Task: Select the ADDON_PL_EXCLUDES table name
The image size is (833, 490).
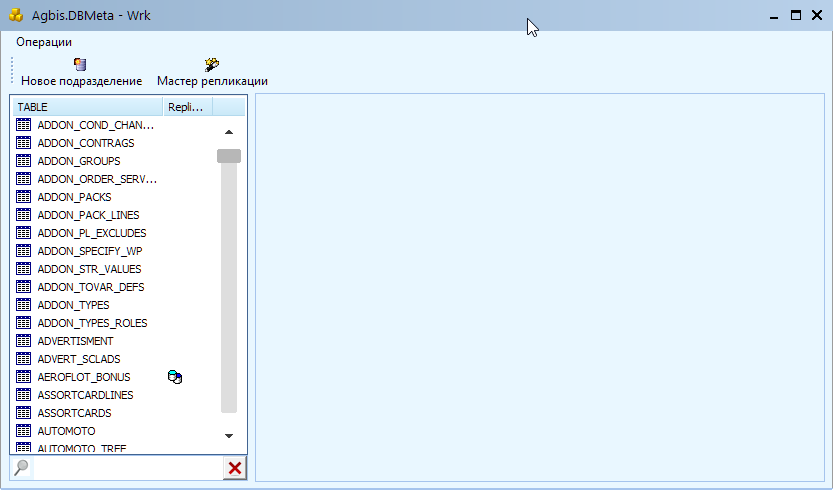Action: [x=92, y=233]
